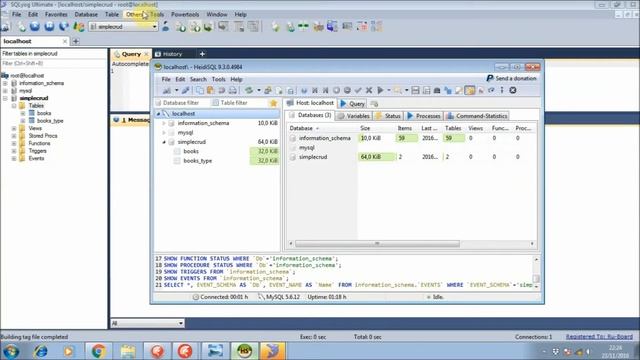
Task: Click the third round blue icon in SQLyog toolbar
Action: coord(64,27)
